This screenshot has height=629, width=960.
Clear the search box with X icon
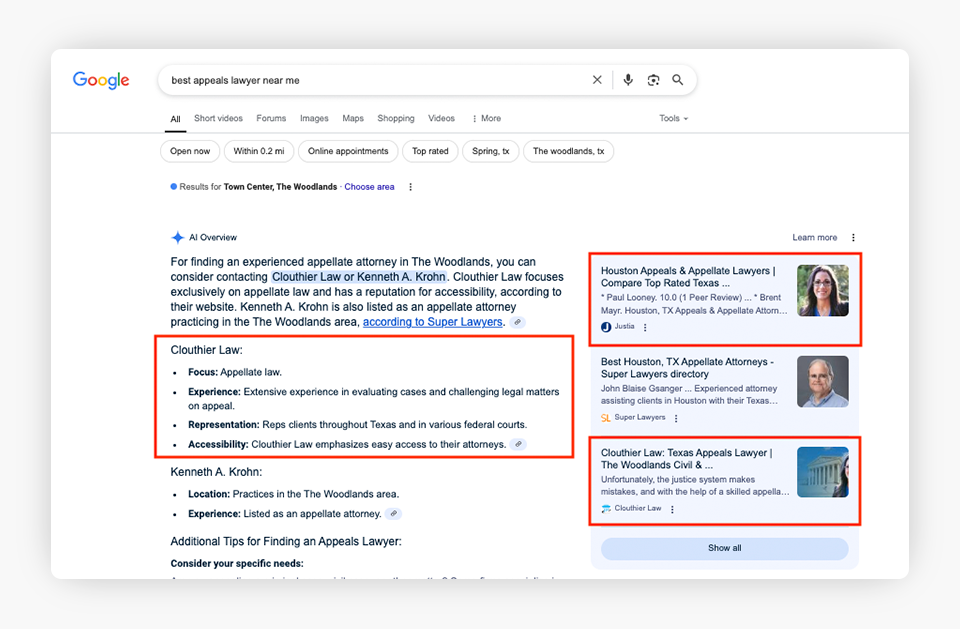pyautogui.click(x=597, y=80)
